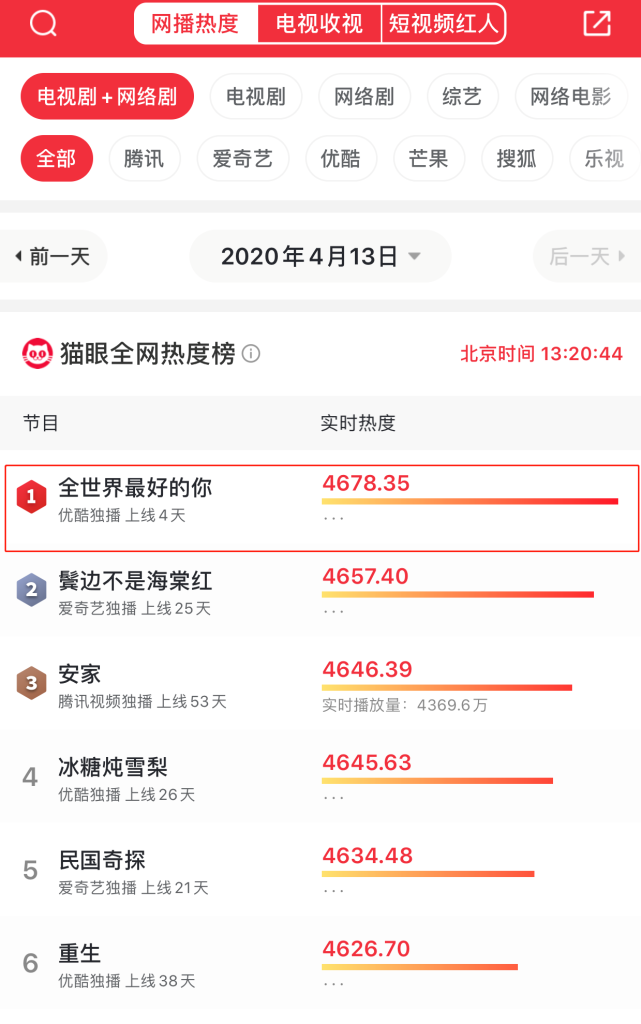The width and height of the screenshot is (641, 1024).
Task: Select the 综艺 category filter
Action: click(462, 97)
